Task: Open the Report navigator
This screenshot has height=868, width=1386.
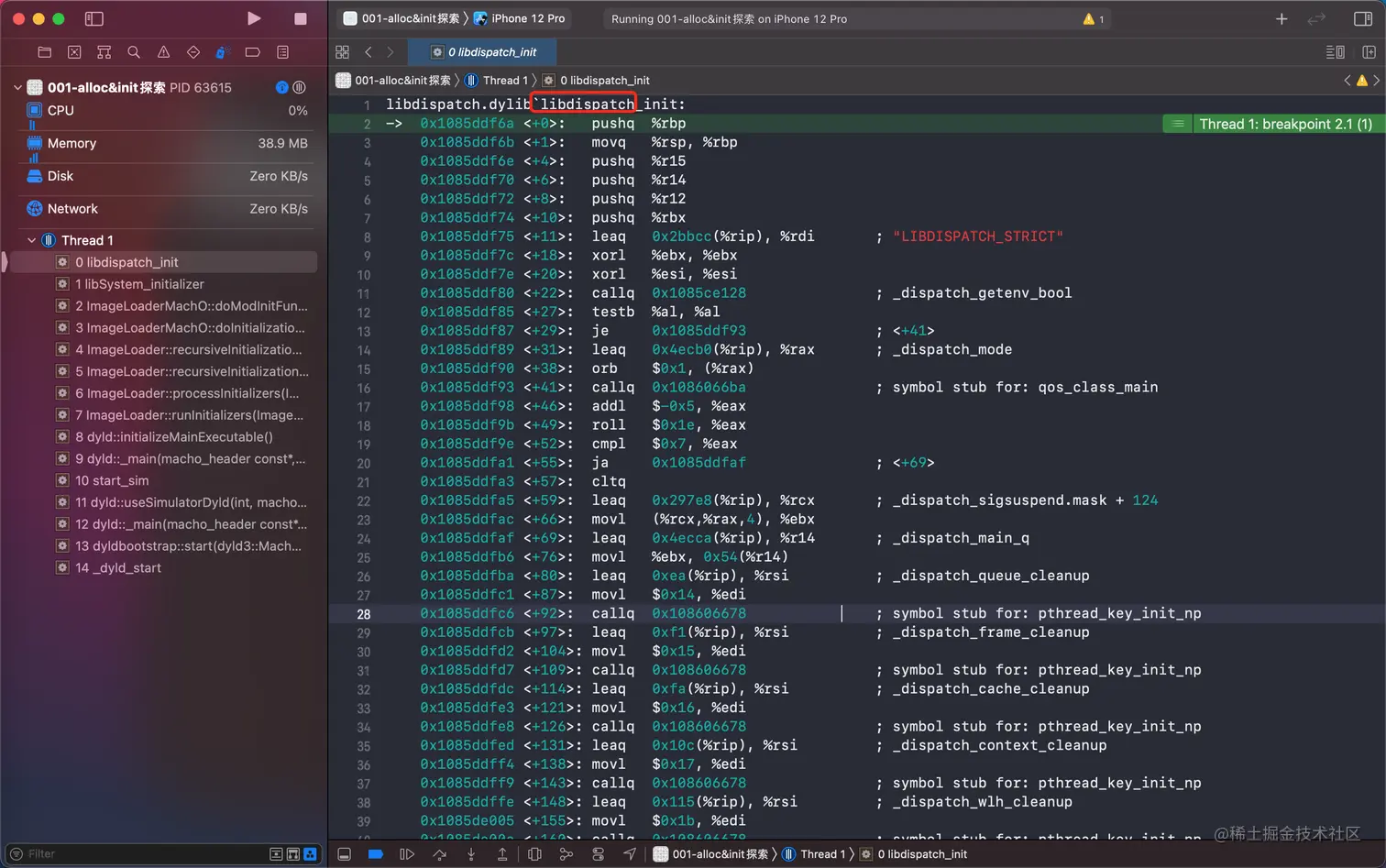Action: coord(282,52)
